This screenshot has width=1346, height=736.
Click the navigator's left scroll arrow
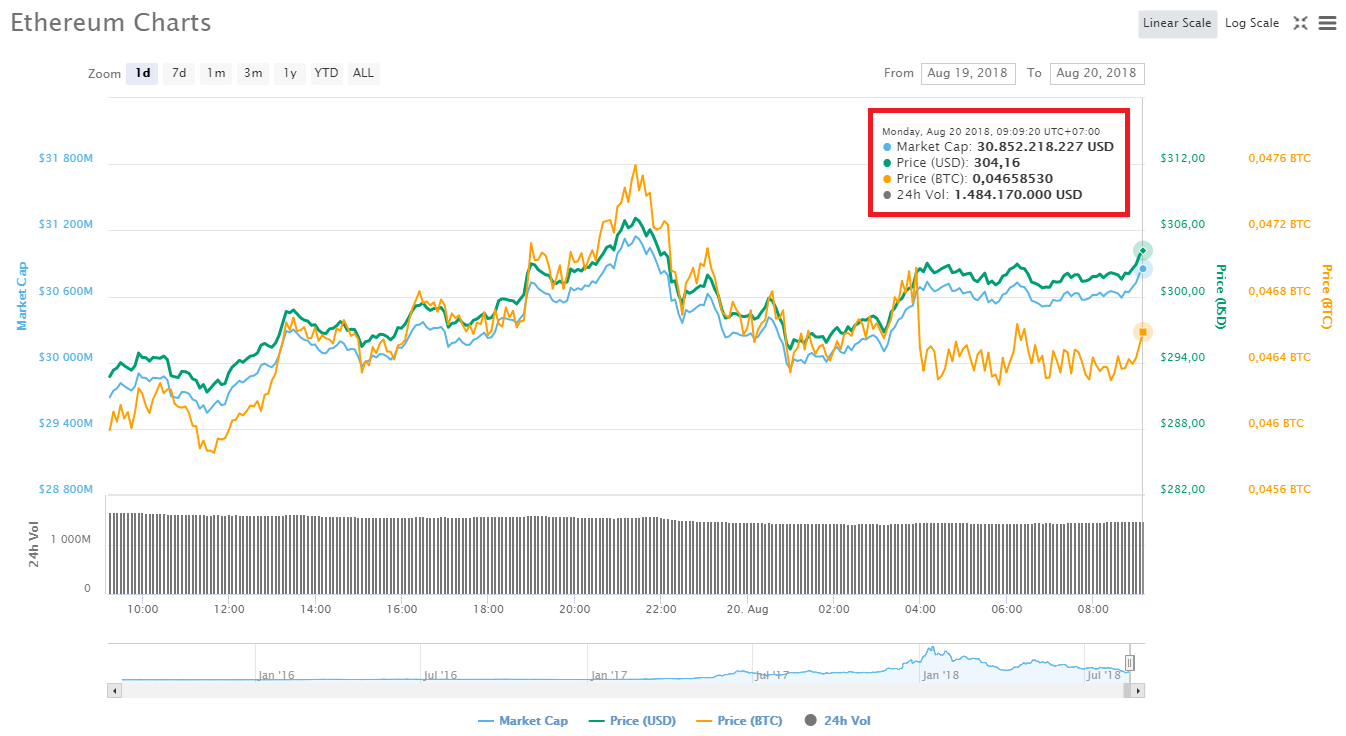click(113, 689)
